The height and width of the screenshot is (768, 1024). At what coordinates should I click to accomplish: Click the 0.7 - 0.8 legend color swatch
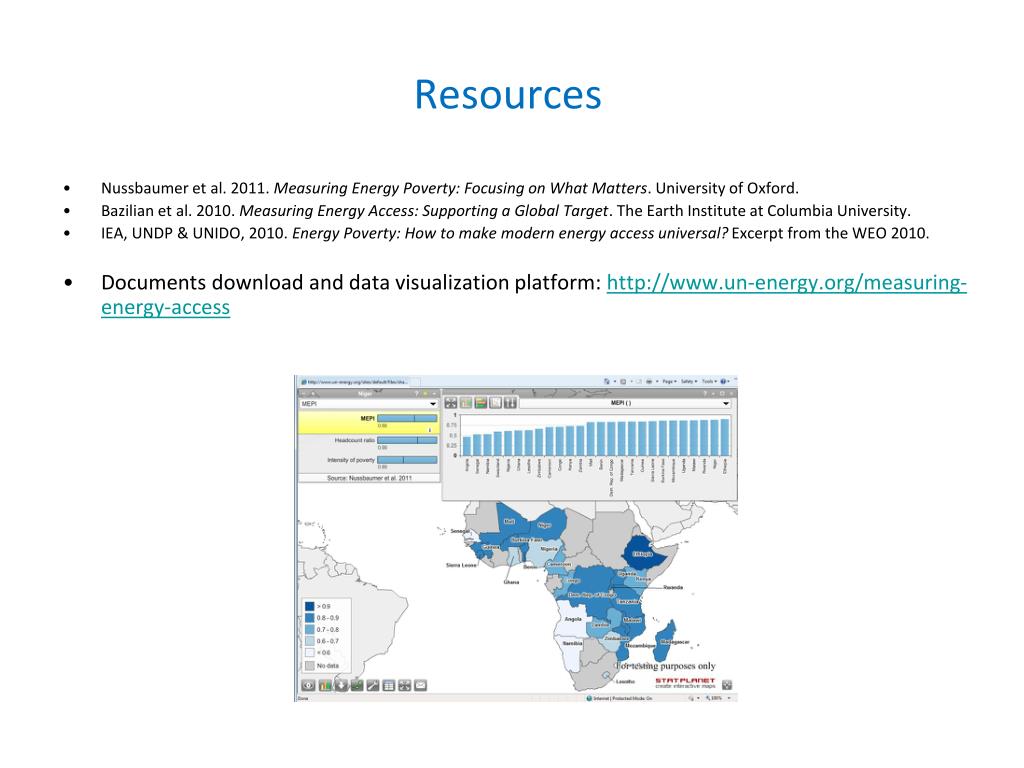(310, 630)
